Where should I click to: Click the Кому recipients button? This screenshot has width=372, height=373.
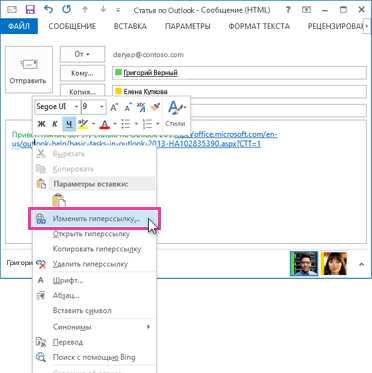click(x=82, y=73)
